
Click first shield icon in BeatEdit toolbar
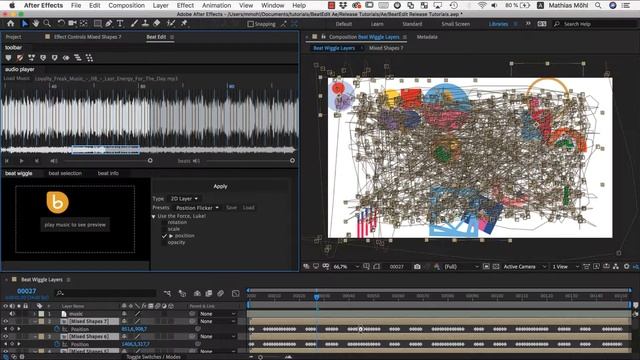click(8, 58)
